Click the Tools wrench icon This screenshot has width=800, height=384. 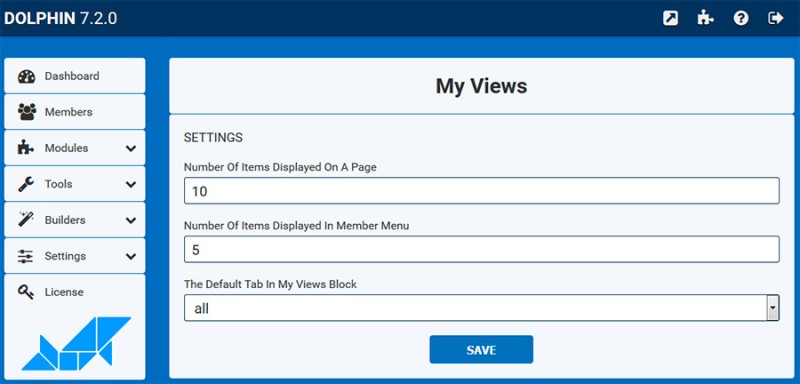coord(26,184)
